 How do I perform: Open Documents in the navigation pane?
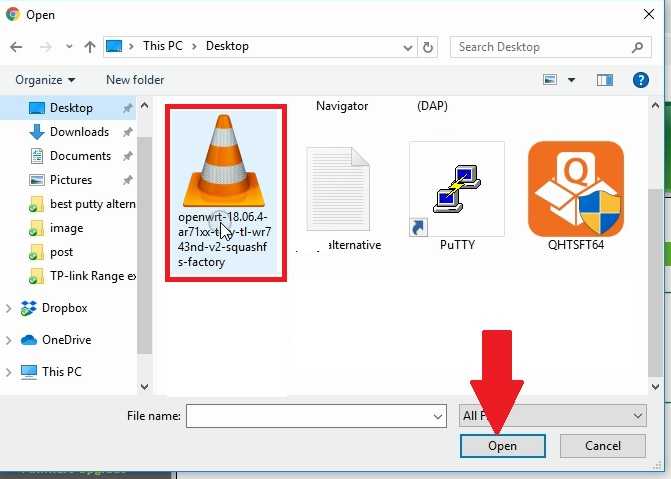(x=80, y=156)
